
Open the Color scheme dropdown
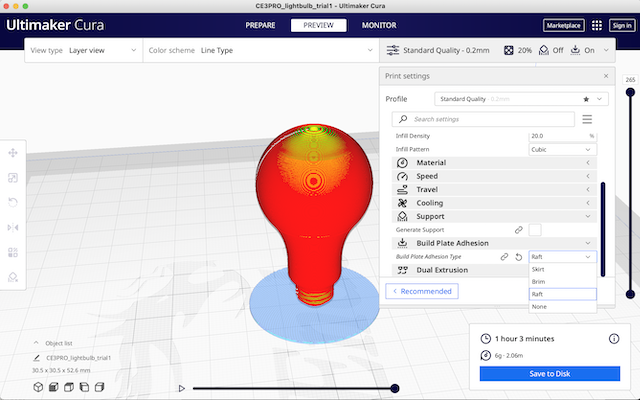click(261, 50)
